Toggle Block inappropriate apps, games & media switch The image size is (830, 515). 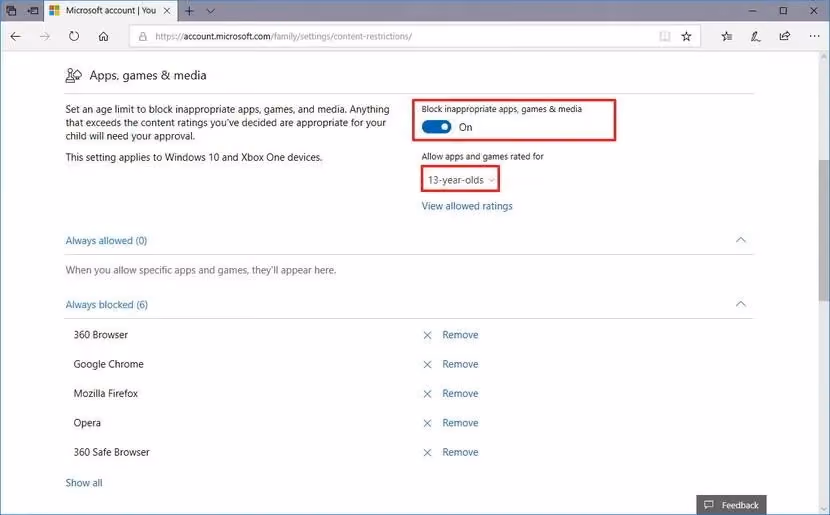tap(437, 127)
